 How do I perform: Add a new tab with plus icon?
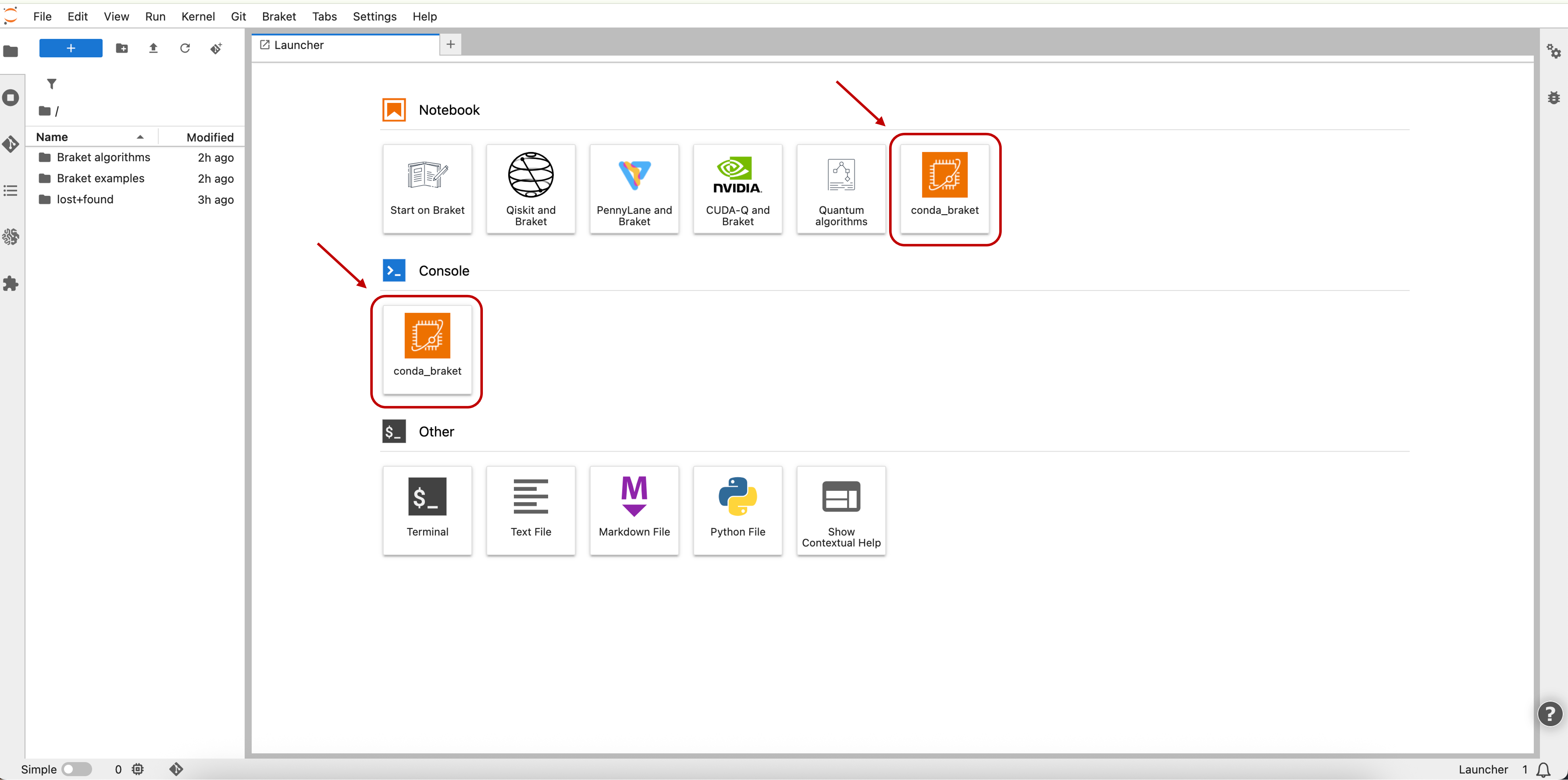450,45
